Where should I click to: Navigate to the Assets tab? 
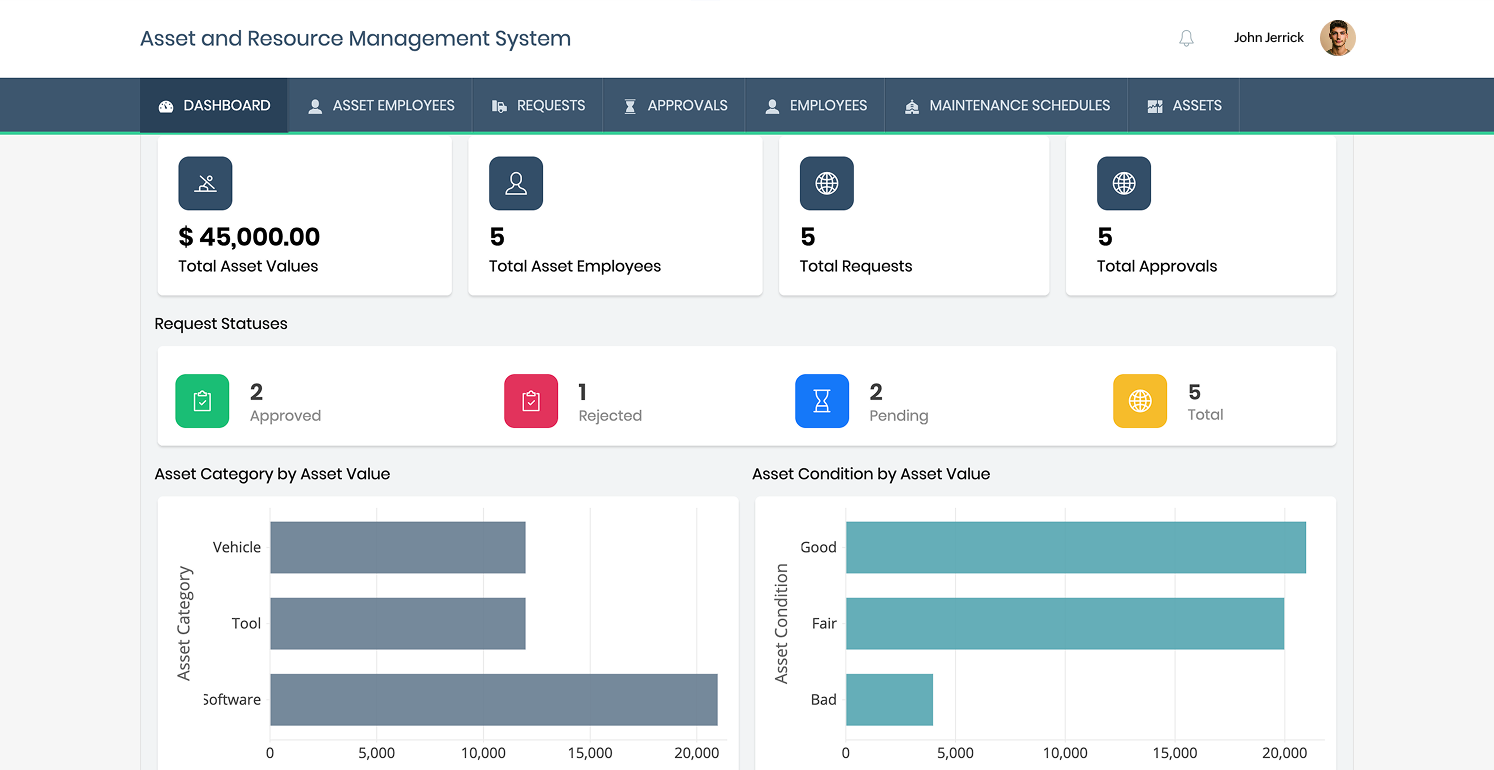point(1183,104)
